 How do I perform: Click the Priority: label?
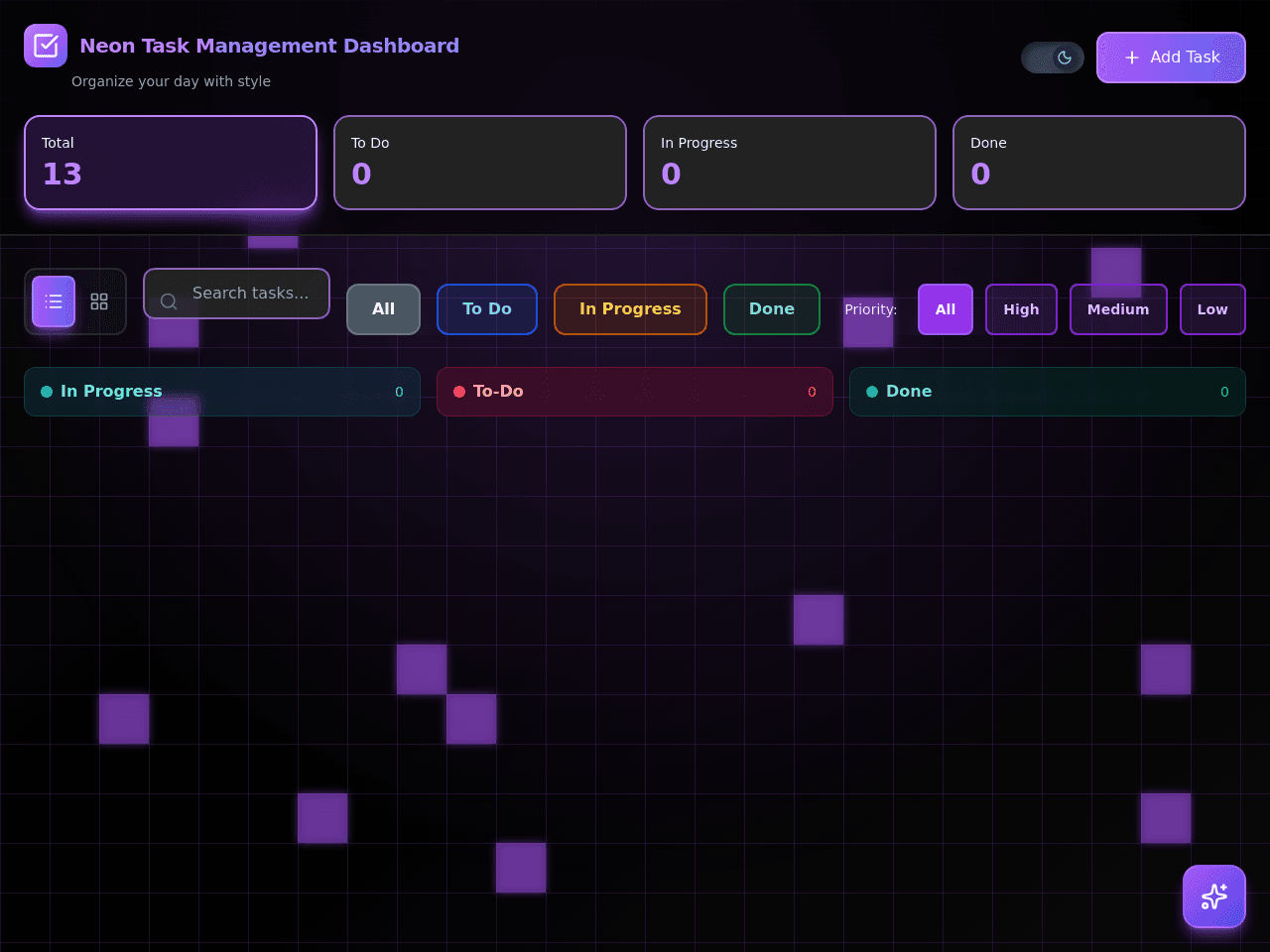click(871, 309)
